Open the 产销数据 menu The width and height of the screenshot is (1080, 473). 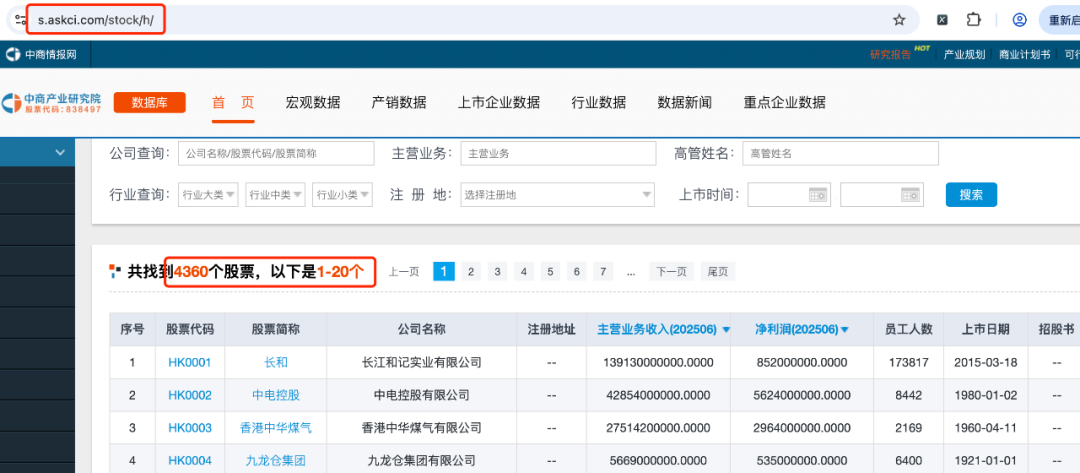click(x=399, y=103)
